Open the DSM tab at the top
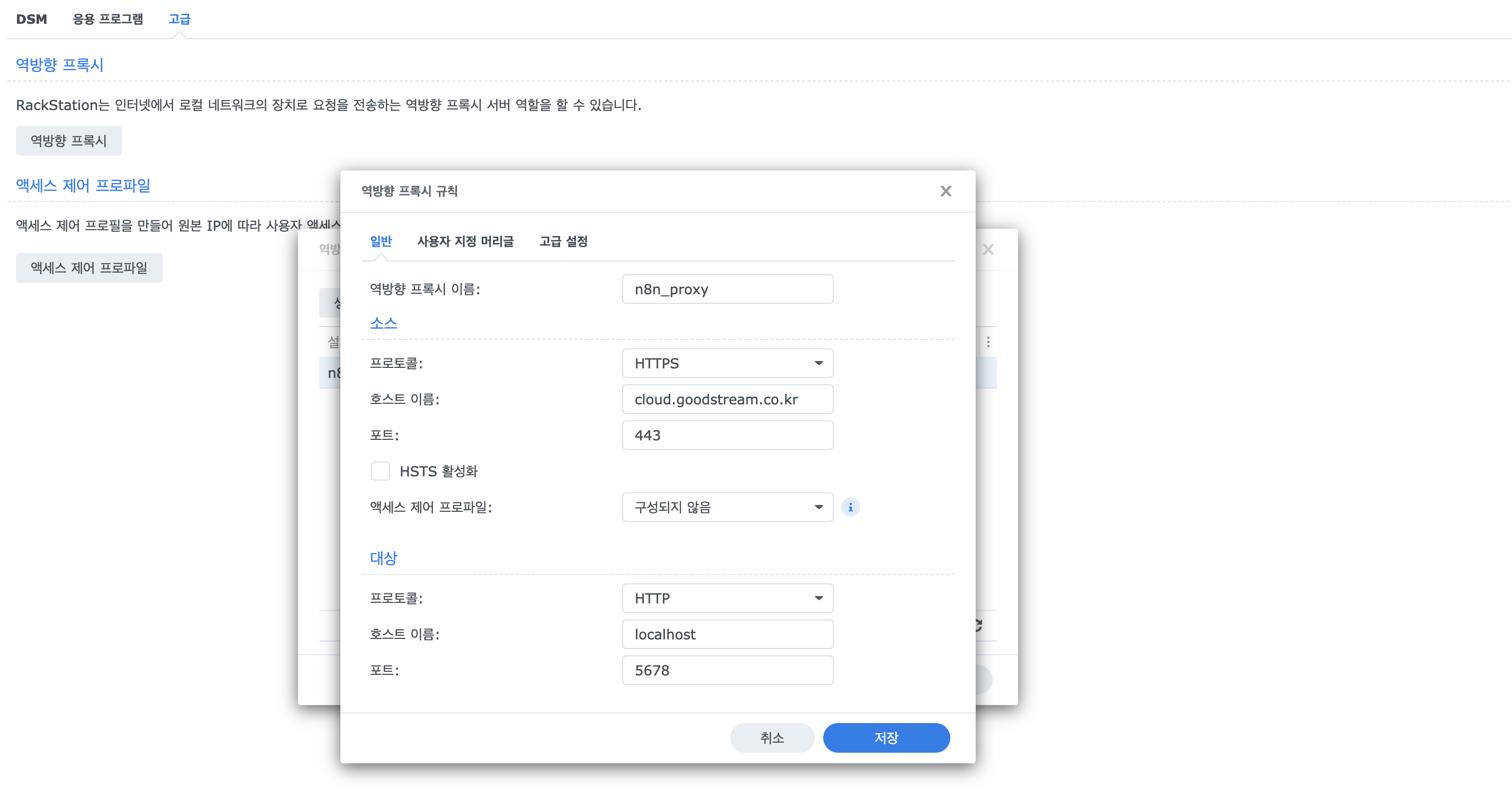 pos(32,19)
